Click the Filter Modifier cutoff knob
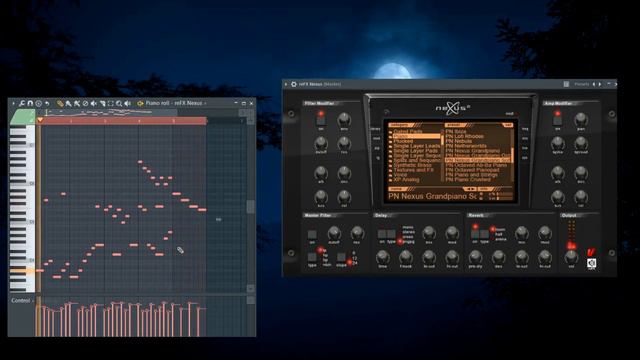 [321, 143]
